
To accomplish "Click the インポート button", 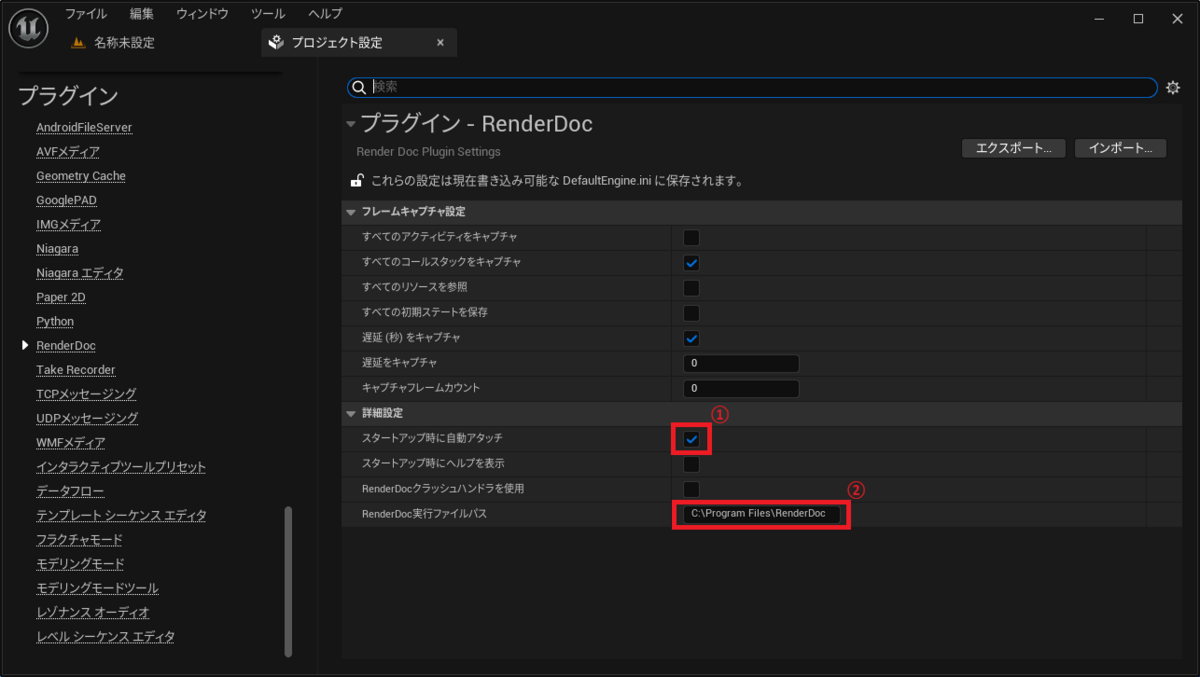I will pyautogui.click(x=1120, y=147).
